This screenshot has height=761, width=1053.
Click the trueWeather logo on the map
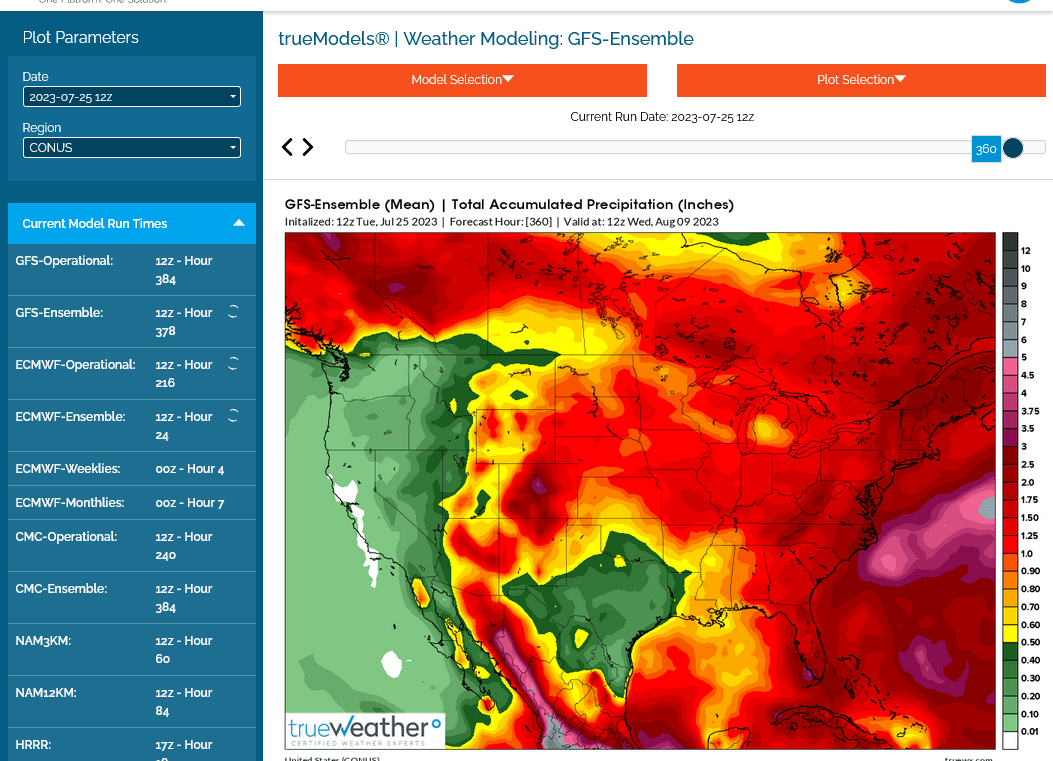(365, 731)
